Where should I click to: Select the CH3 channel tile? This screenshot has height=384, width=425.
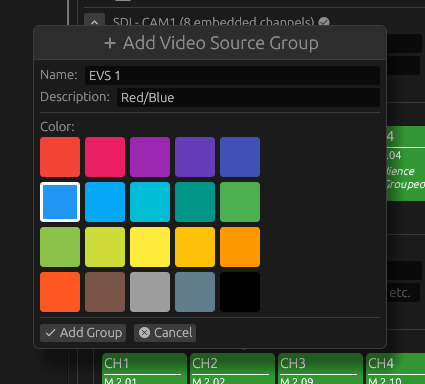pyautogui.click(x=320, y=369)
